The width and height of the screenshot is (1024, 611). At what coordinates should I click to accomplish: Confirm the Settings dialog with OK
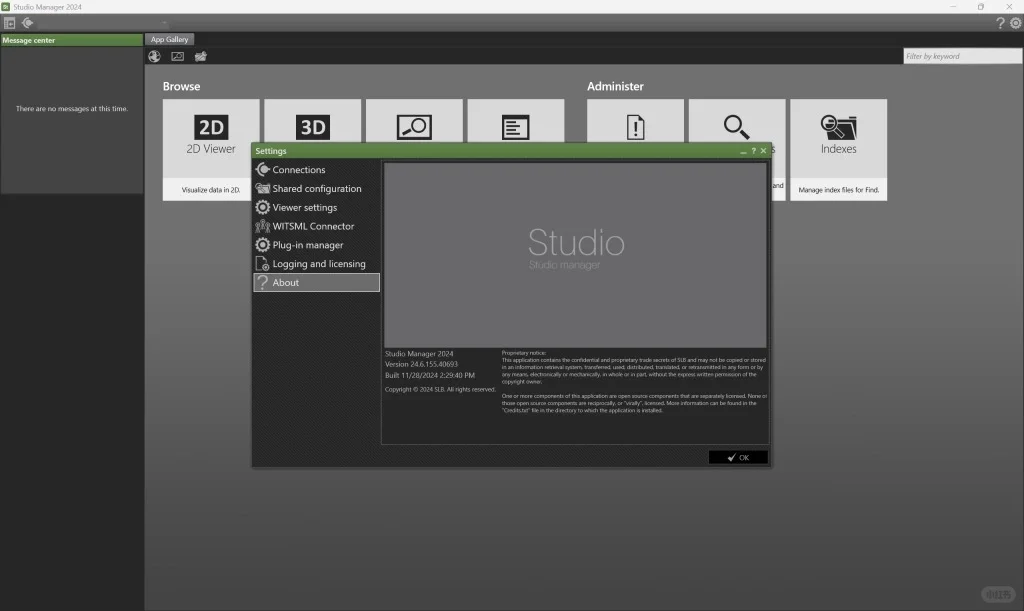pyautogui.click(x=738, y=458)
